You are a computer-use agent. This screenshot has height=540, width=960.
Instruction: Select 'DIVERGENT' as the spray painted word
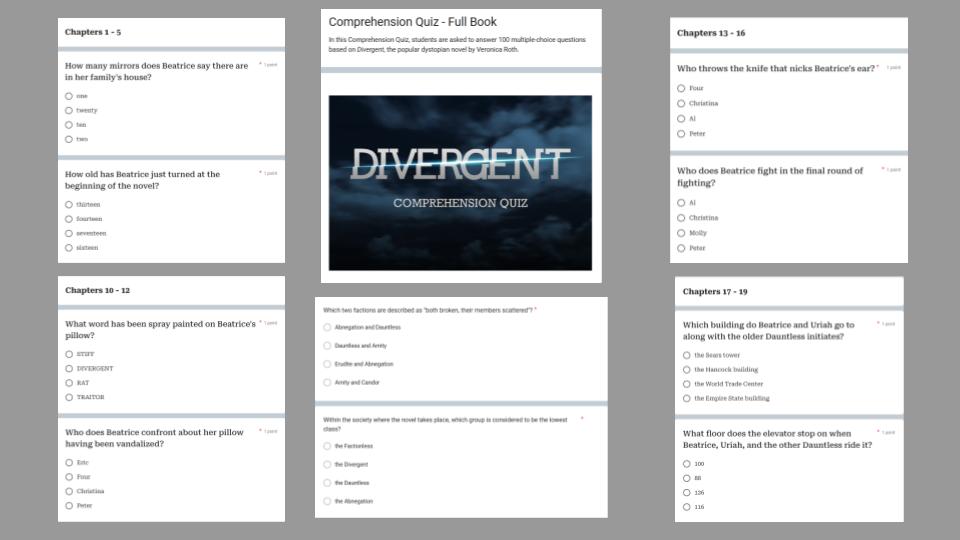[x=69, y=369]
